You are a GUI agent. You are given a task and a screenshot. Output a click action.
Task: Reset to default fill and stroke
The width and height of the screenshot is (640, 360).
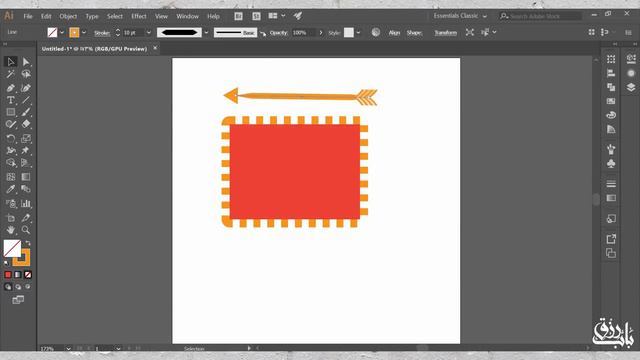tap(6, 263)
